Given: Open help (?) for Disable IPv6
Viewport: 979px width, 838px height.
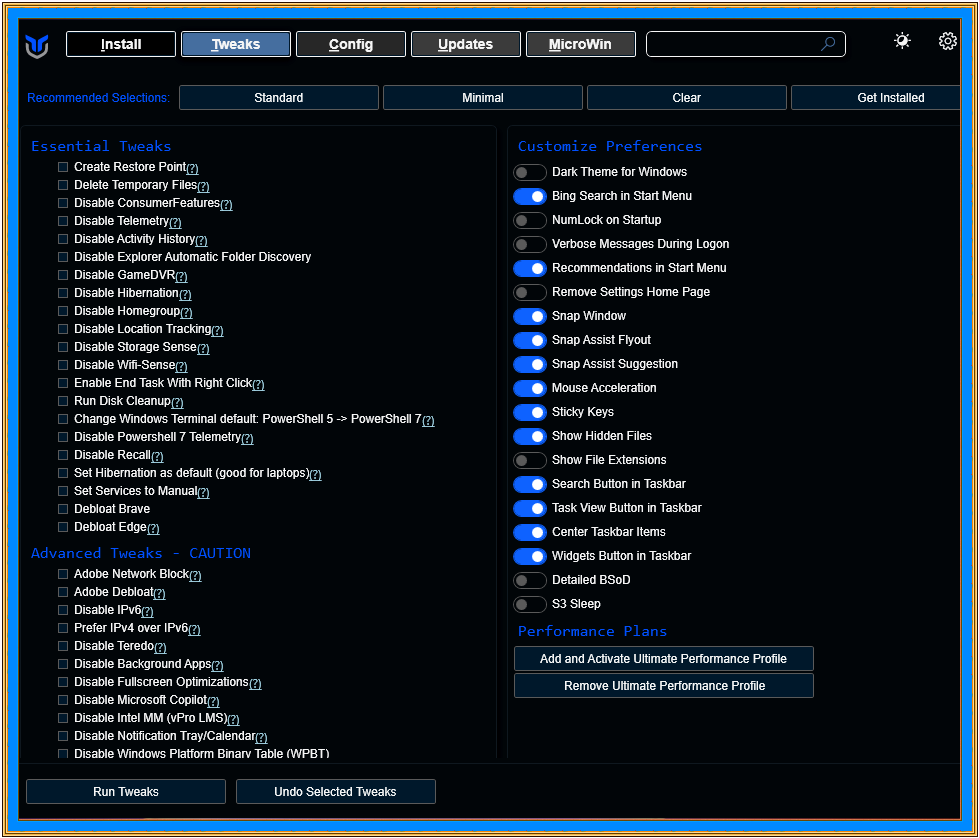Looking at the screenshot, I should (147, 612).
